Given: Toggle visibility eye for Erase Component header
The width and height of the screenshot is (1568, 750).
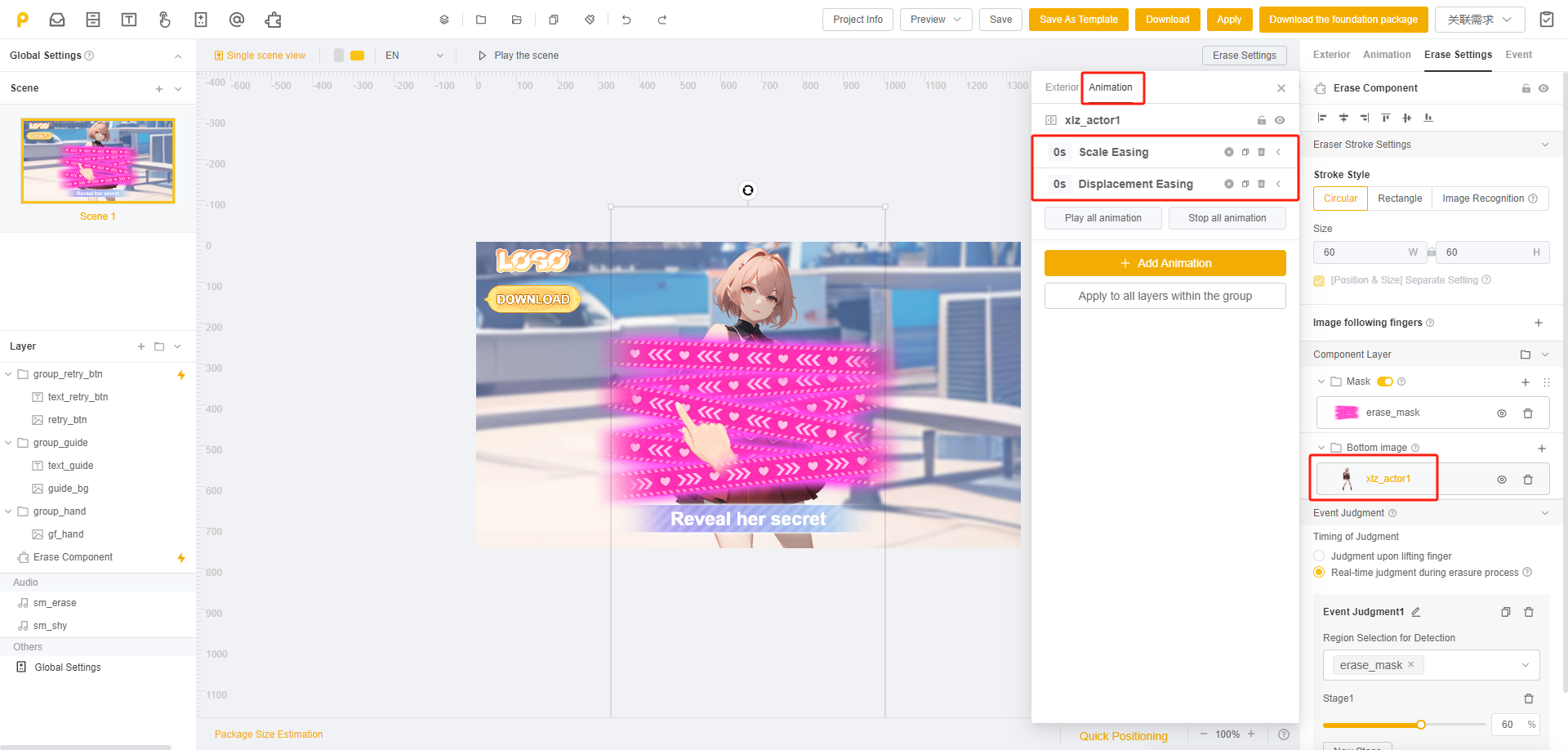Looking at the screenshot, I should point(1543,88).
